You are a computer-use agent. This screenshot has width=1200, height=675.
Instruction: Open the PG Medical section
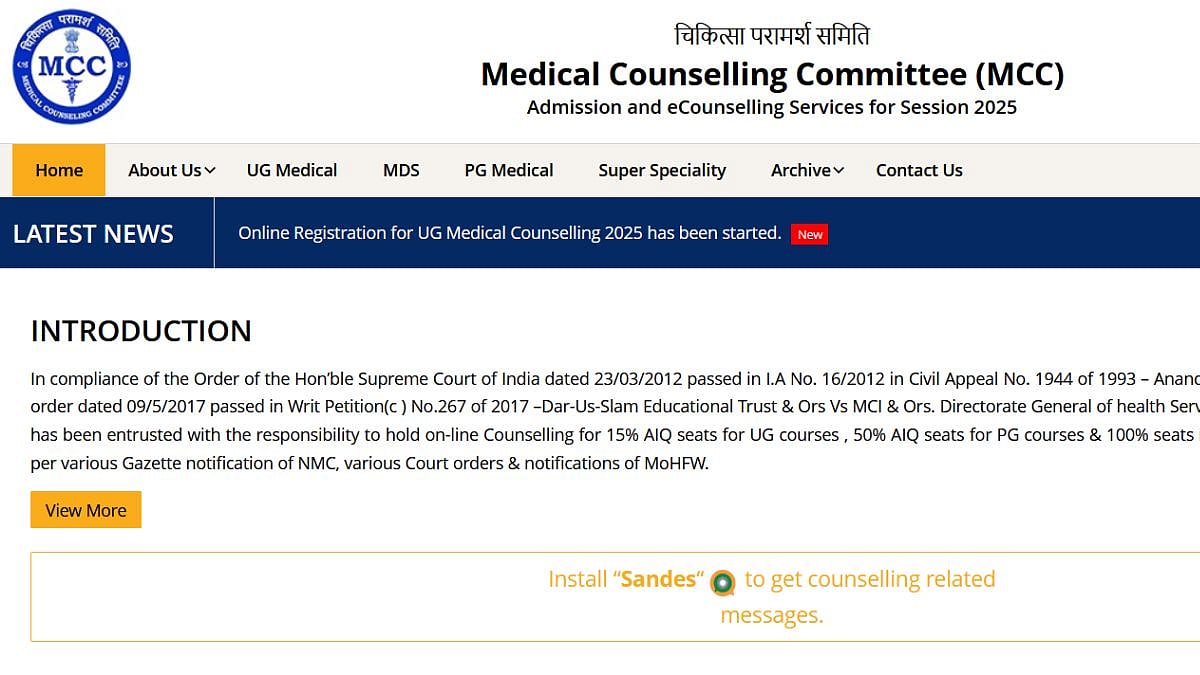pyautogui.click(x=508, y=170)
